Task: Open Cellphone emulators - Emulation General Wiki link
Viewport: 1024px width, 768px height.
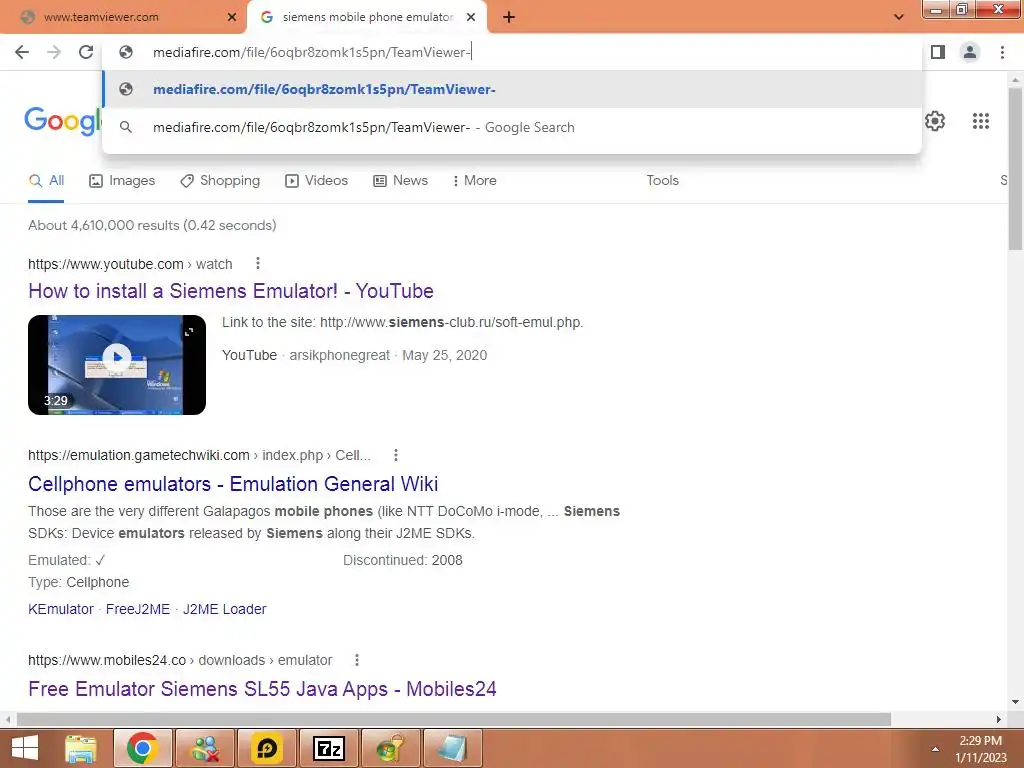Action: 232,484
